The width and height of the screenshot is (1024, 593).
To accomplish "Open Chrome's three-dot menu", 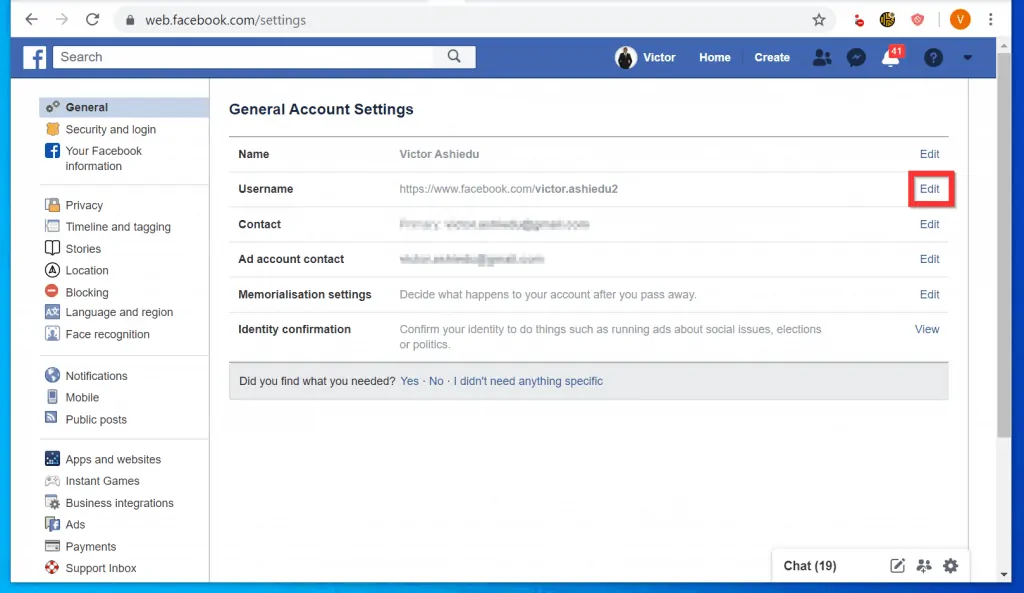I will tap(991, 19).
